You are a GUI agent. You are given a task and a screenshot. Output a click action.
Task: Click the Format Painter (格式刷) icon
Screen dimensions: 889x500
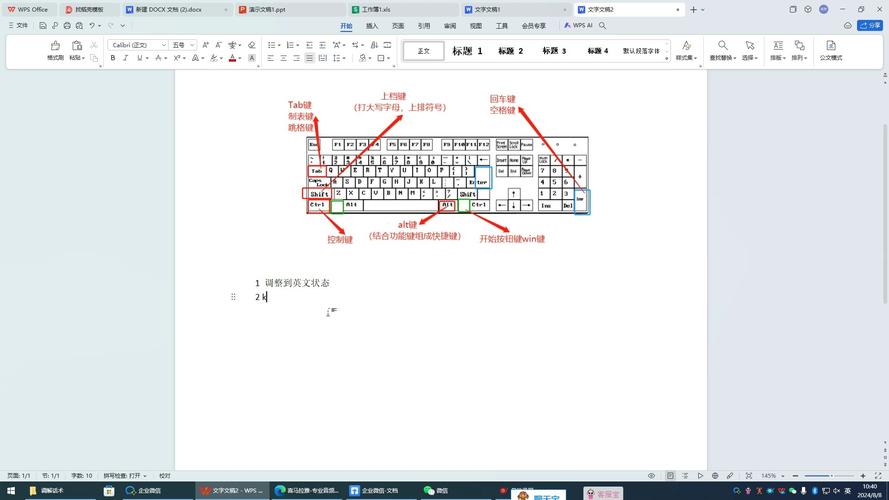pos(55,46)
